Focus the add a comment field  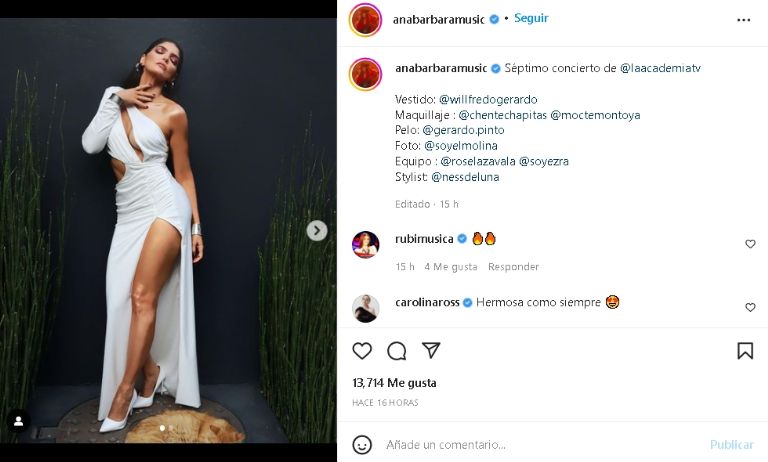540,445
